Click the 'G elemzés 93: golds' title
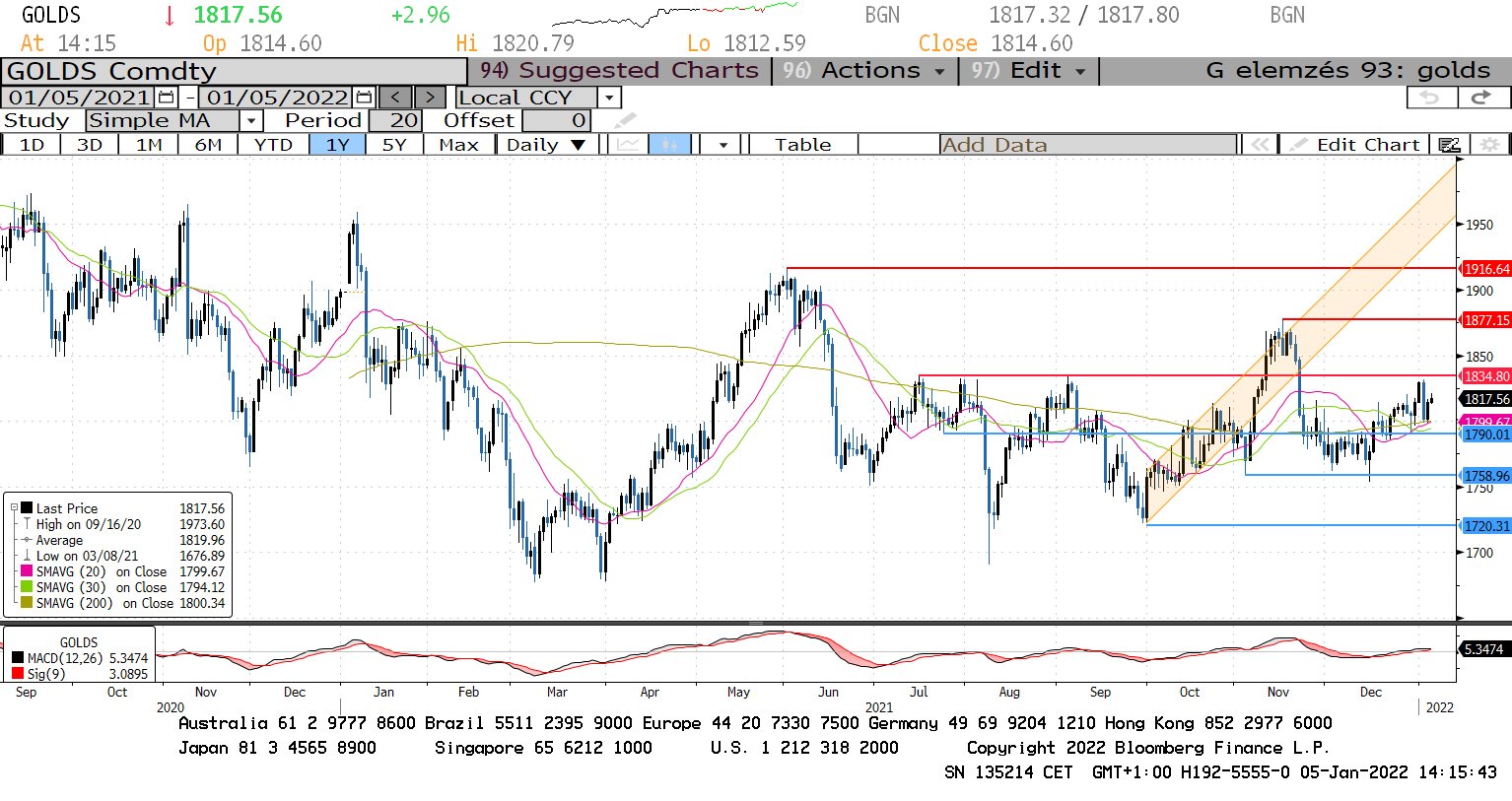The image size is (1512, 801). click(1347, 71)
